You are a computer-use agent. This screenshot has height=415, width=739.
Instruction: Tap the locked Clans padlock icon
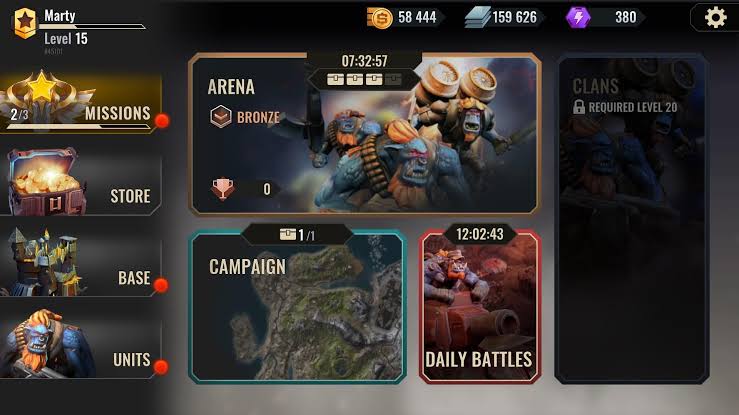click(579, 107)
